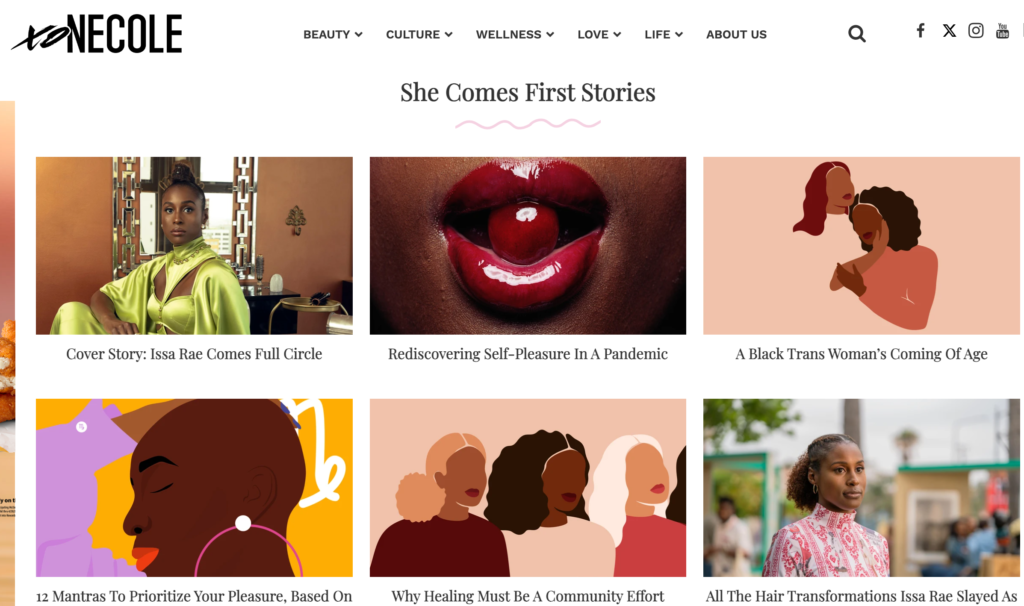The height and width of the screenshot is (606, 1024).
Task: Expand the Love navigation menu
Action: click(599, 34)
